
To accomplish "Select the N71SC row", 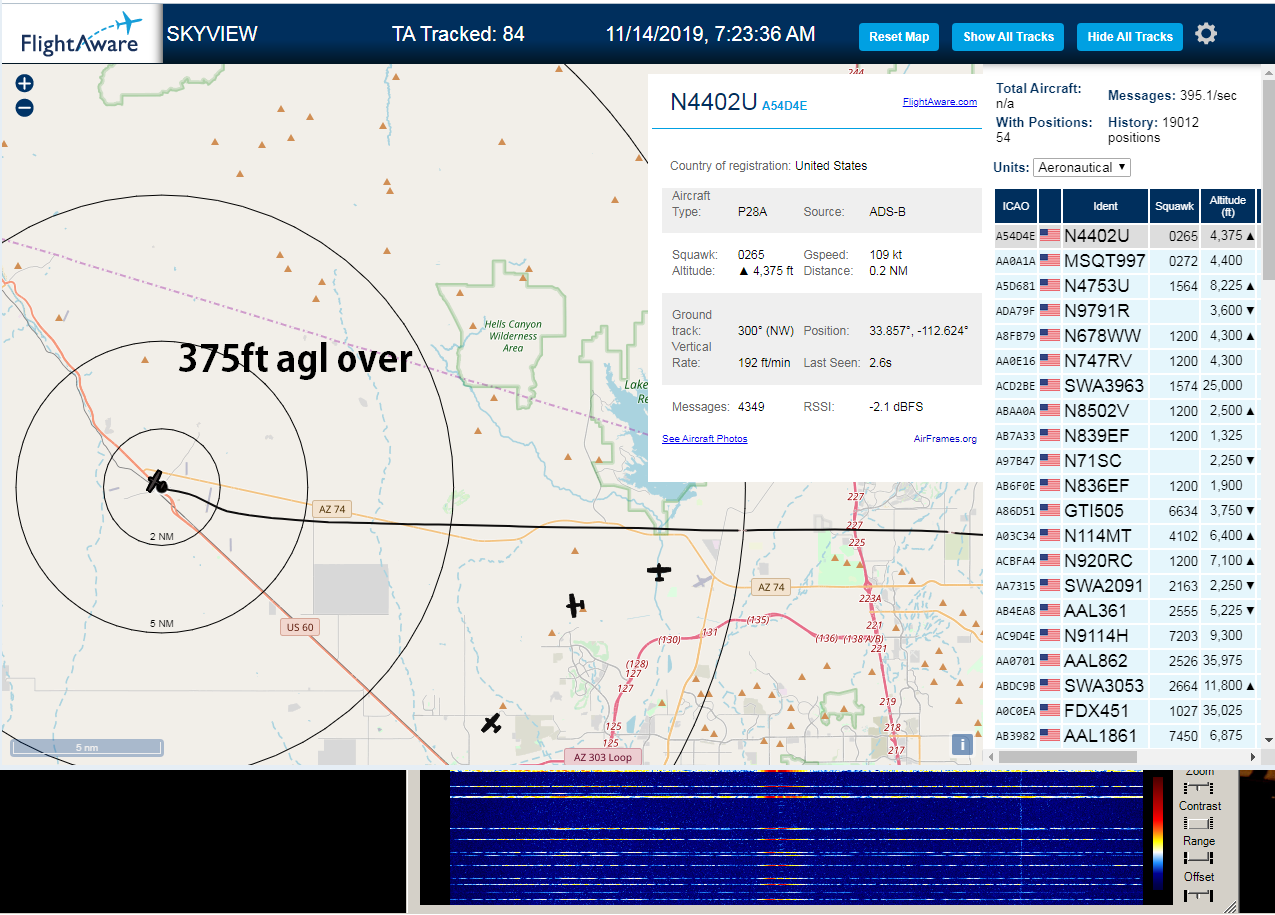I will 1126,461.
